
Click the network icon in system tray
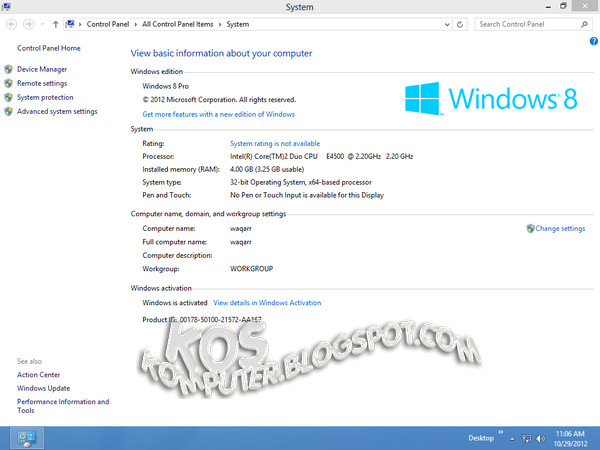tap(527, 439)
